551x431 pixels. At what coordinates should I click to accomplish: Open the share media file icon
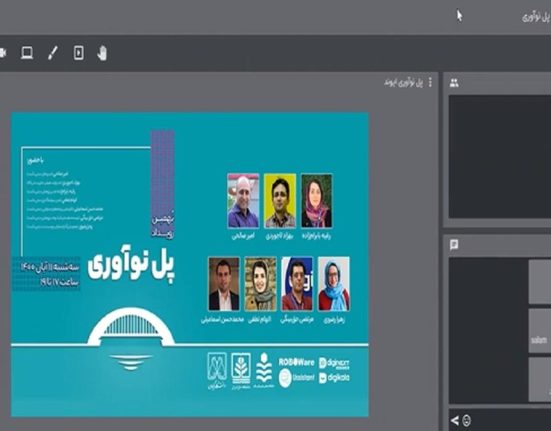(x=79, y=53)
